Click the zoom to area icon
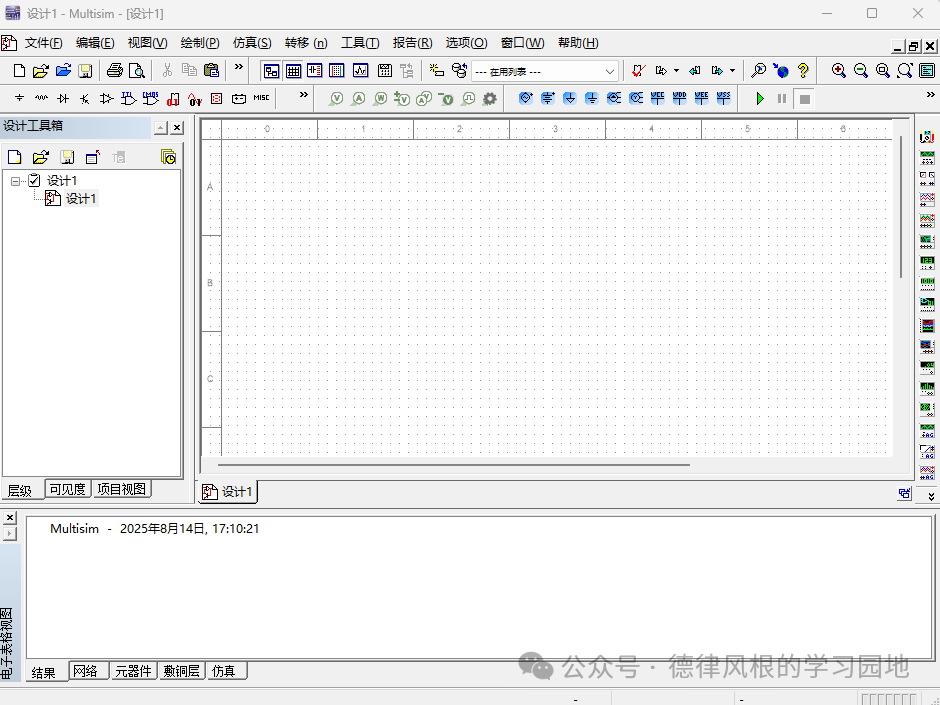The height and width of the screenshot is (705, 940). (882, 71)
